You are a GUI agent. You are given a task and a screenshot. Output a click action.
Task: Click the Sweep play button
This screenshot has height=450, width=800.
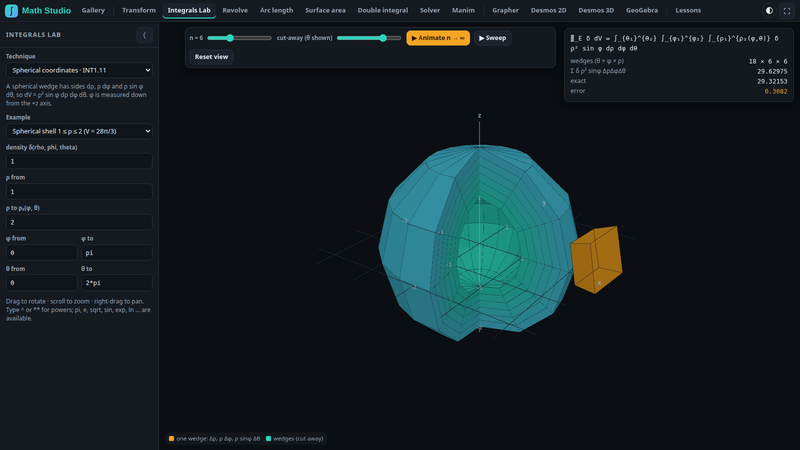click(x=492, y=38)
